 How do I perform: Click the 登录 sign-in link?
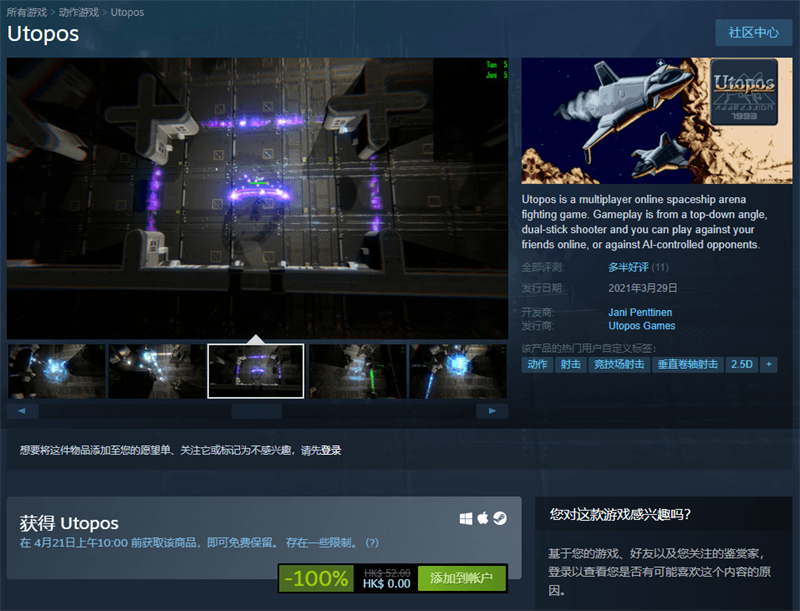331,451
